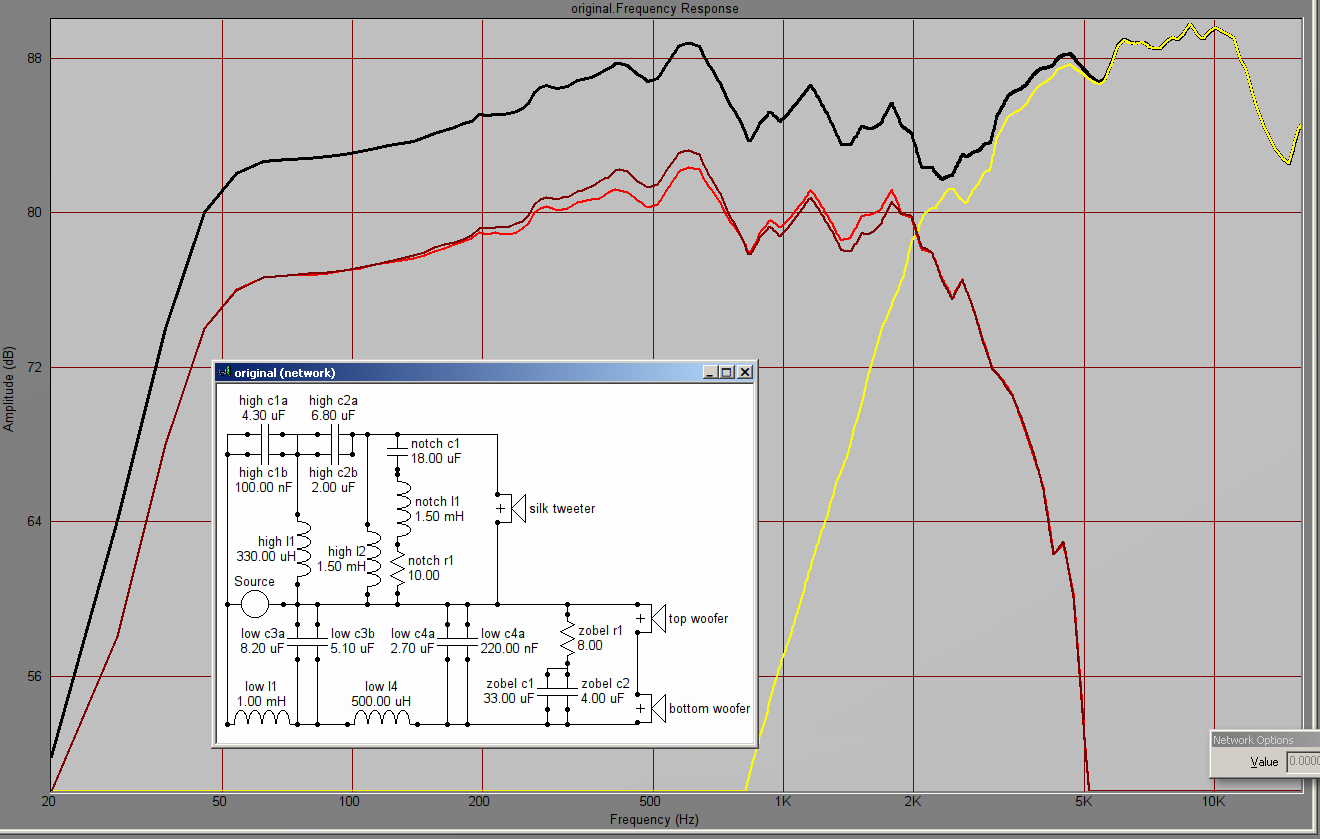Viewport: 1320px width, 839px height.
Task: Click the Value field in Network Options
Action: (x=1303, y=761)
